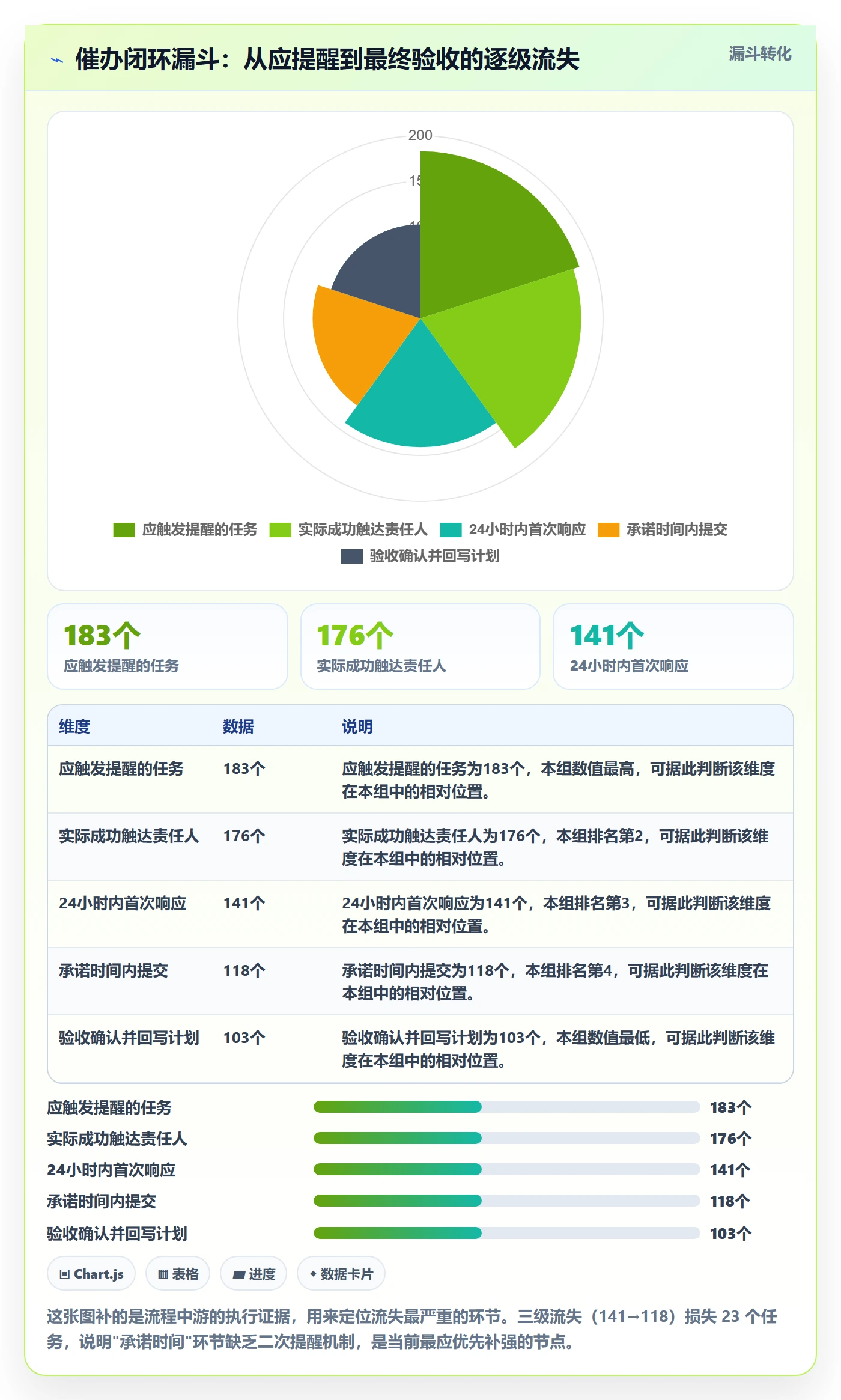Click the 维度 column header
The image size is (841, 1400).
74,726
